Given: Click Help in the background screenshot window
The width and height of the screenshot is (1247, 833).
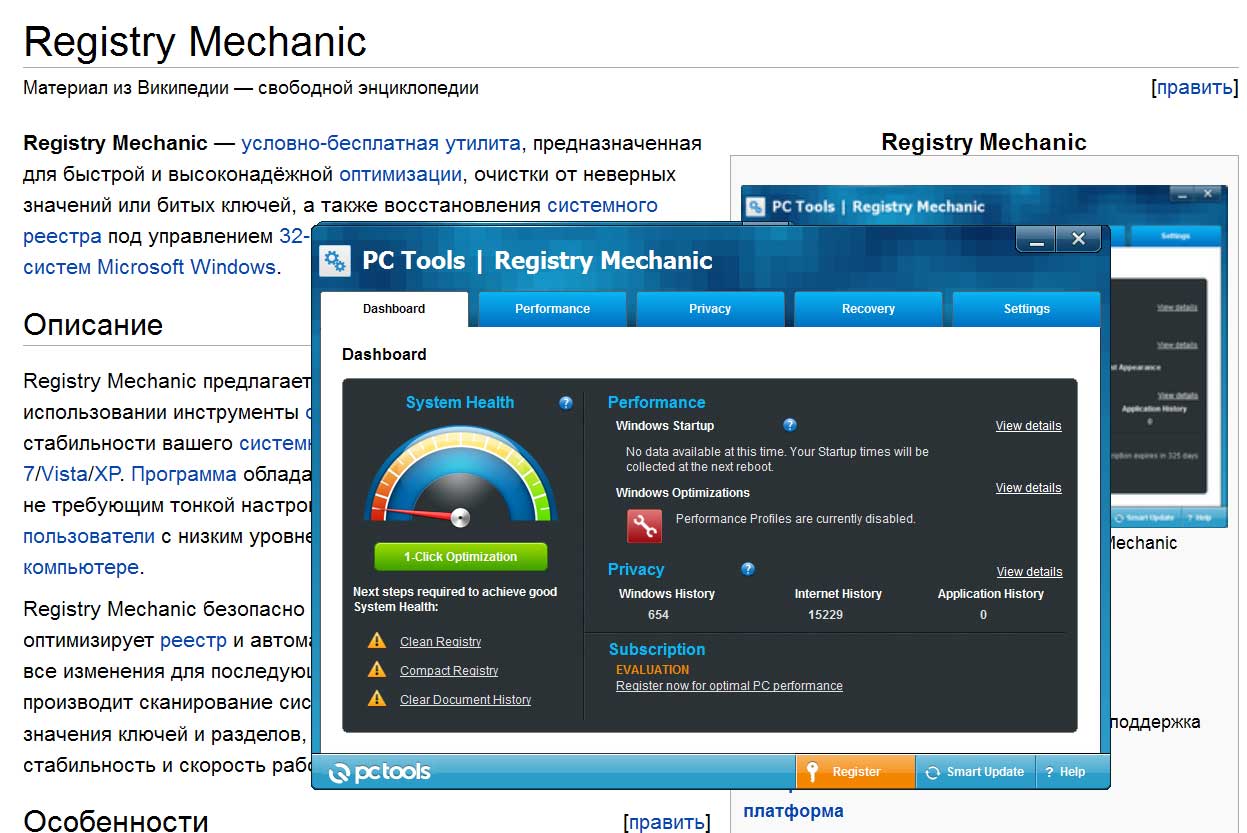Looking at the screenshot, I should [1200, 518].
